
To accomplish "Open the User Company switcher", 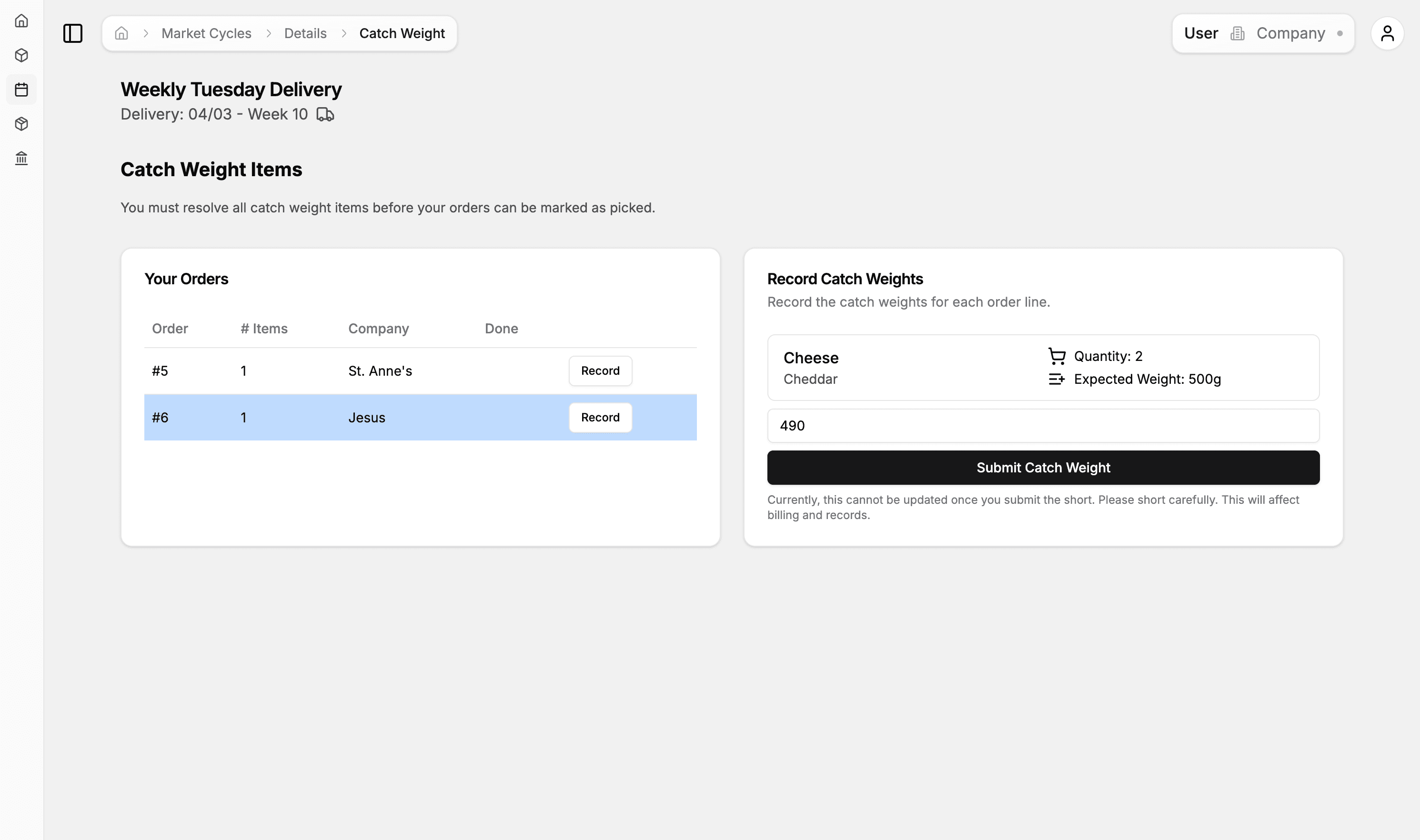I will (x=1263, y=33).
